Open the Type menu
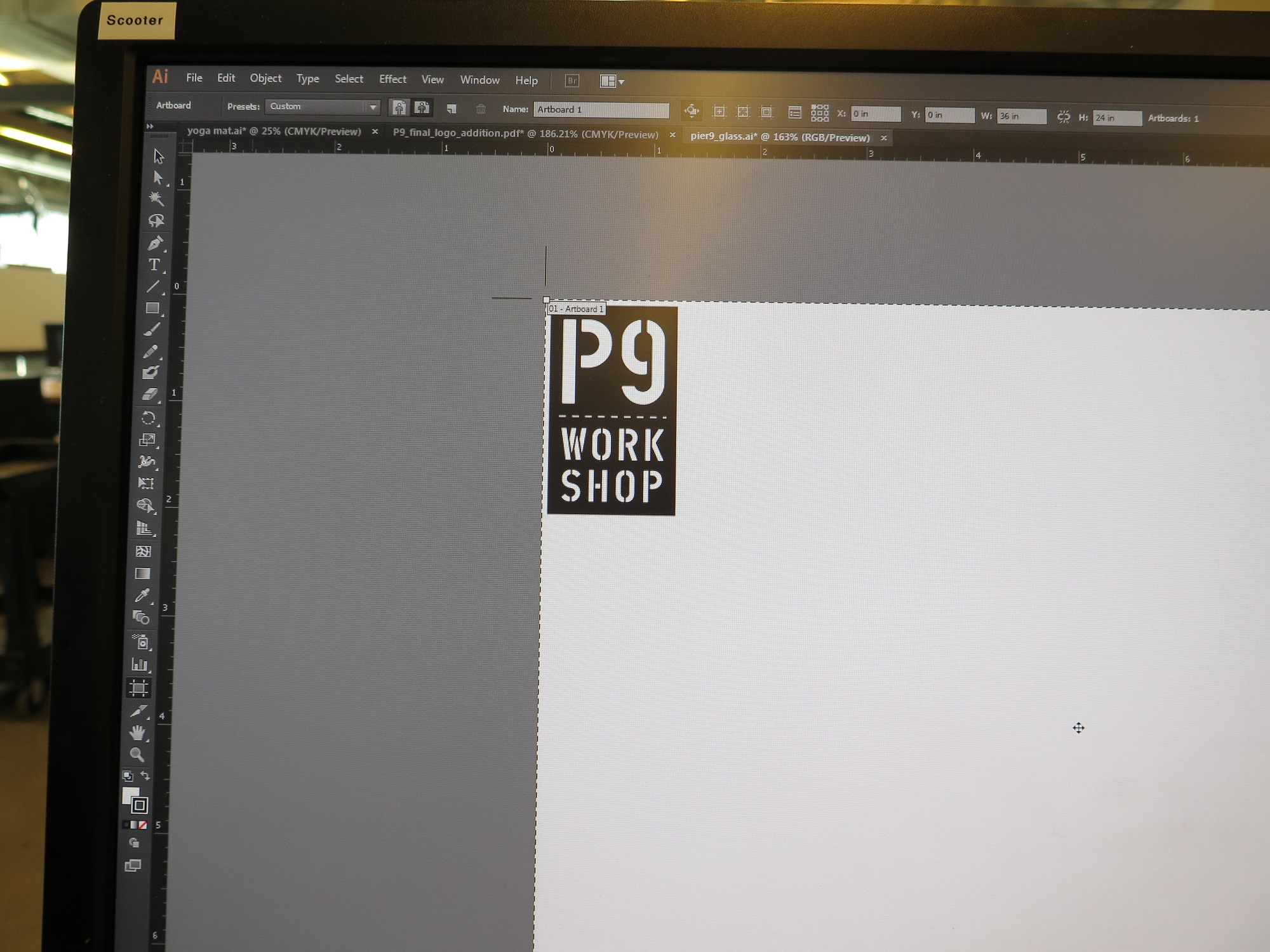Viewport: 1270px width, 952px height. click(x=308, y=79)
